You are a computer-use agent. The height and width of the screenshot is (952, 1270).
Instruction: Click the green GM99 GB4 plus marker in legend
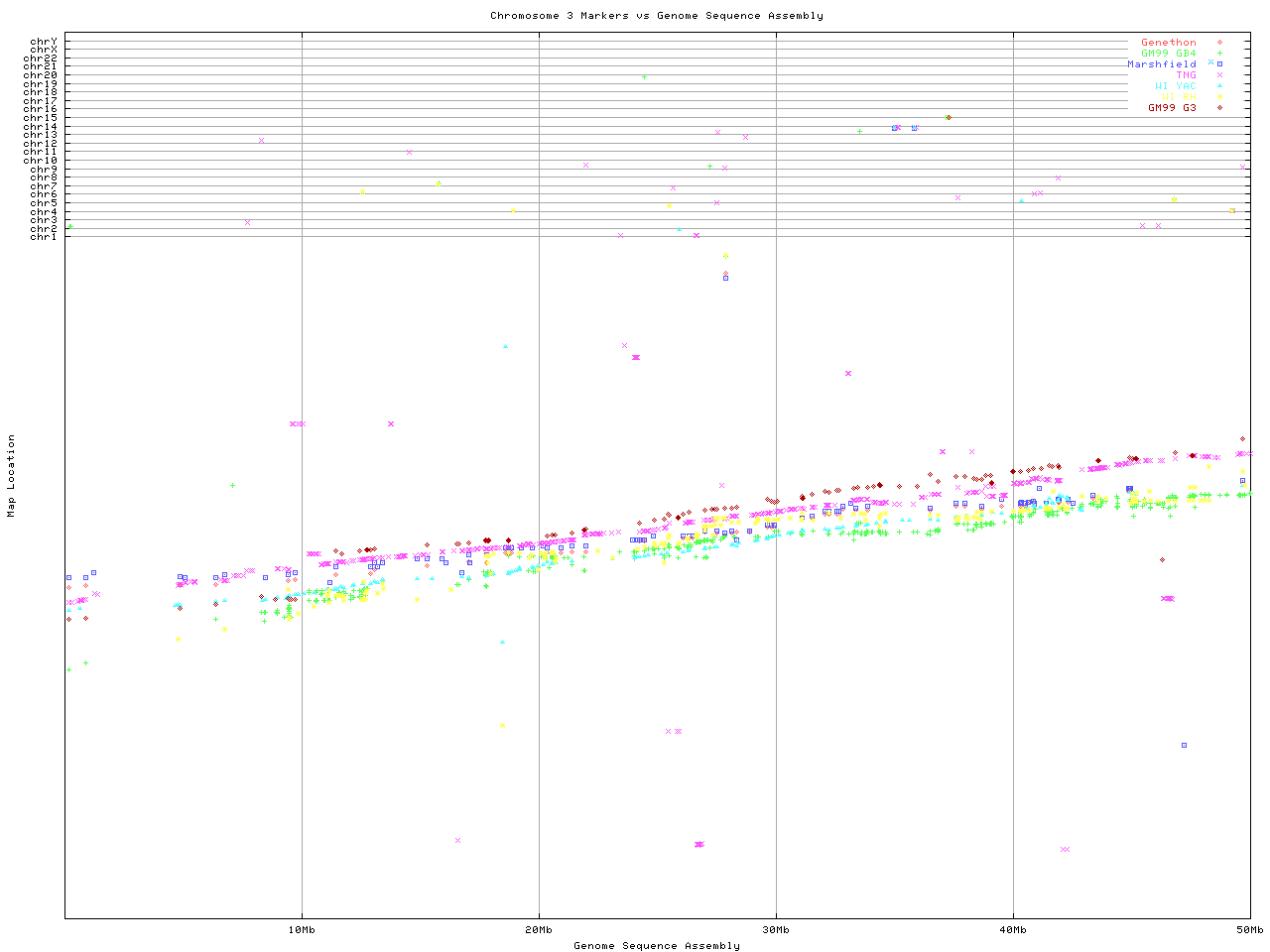(1219, 54)
